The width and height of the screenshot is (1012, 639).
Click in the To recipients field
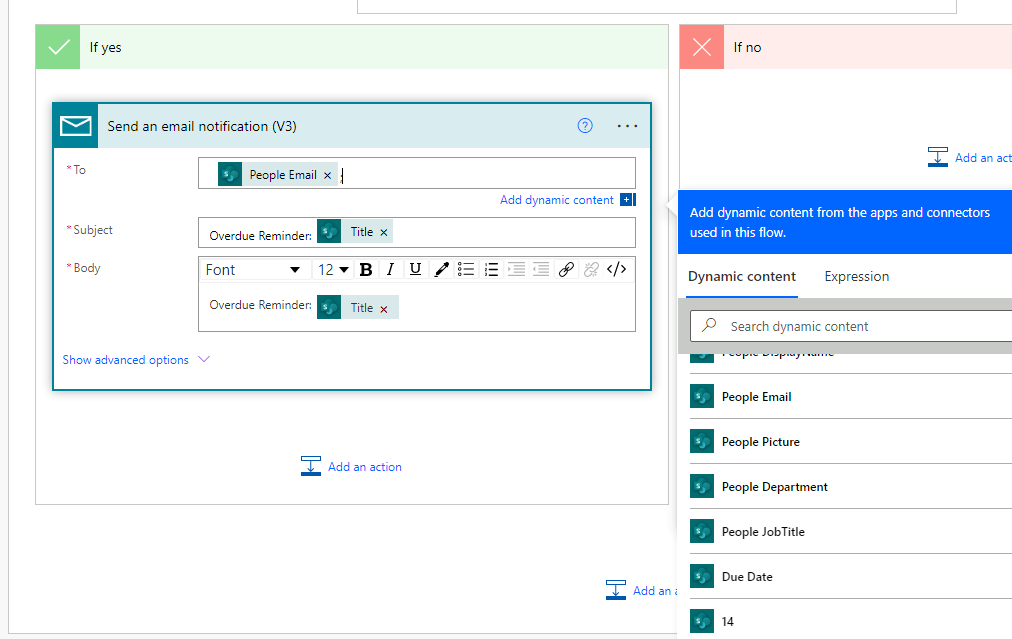click(x=417, y=173)
